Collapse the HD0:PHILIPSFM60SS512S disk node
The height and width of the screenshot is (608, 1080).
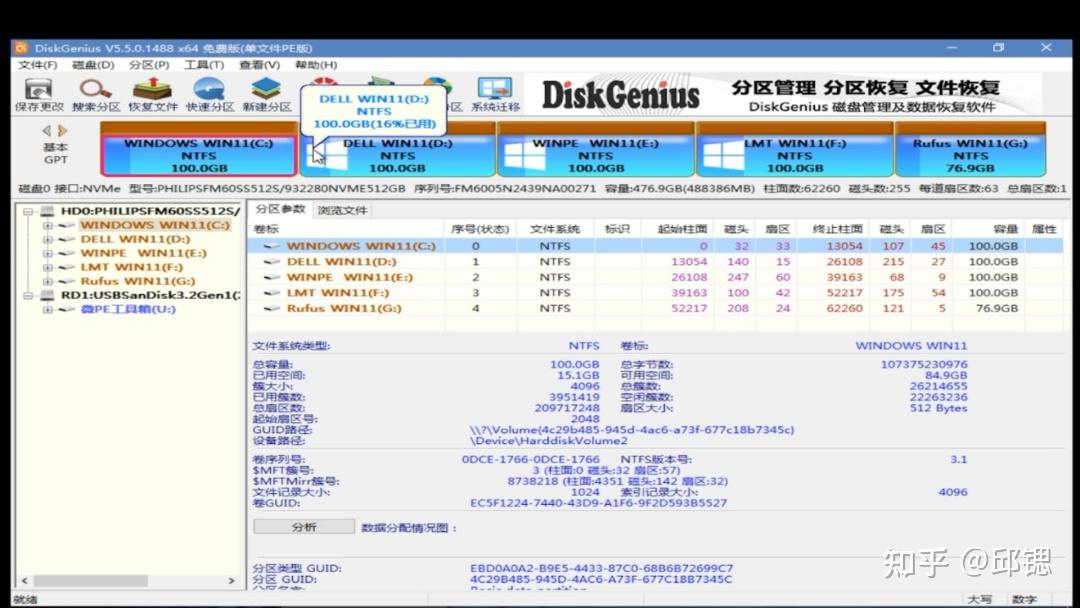click(28, 211)
